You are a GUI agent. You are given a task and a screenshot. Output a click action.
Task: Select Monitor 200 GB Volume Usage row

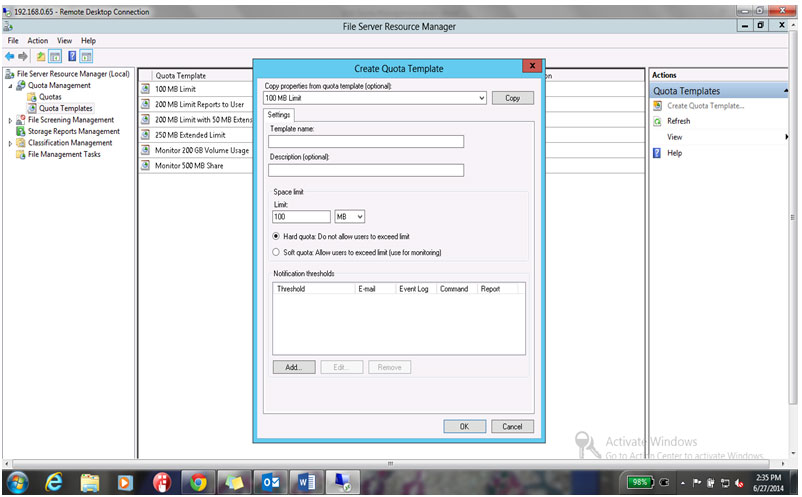click(202, 150)
